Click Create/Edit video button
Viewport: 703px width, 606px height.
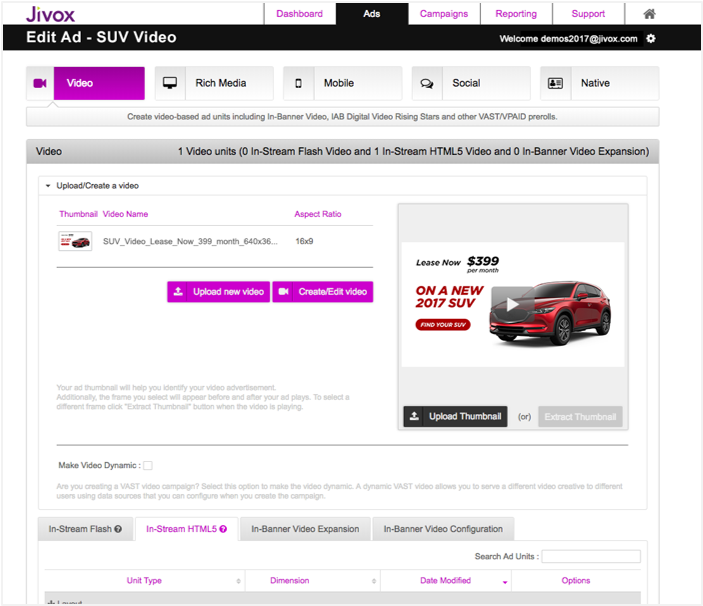(323, 292)
